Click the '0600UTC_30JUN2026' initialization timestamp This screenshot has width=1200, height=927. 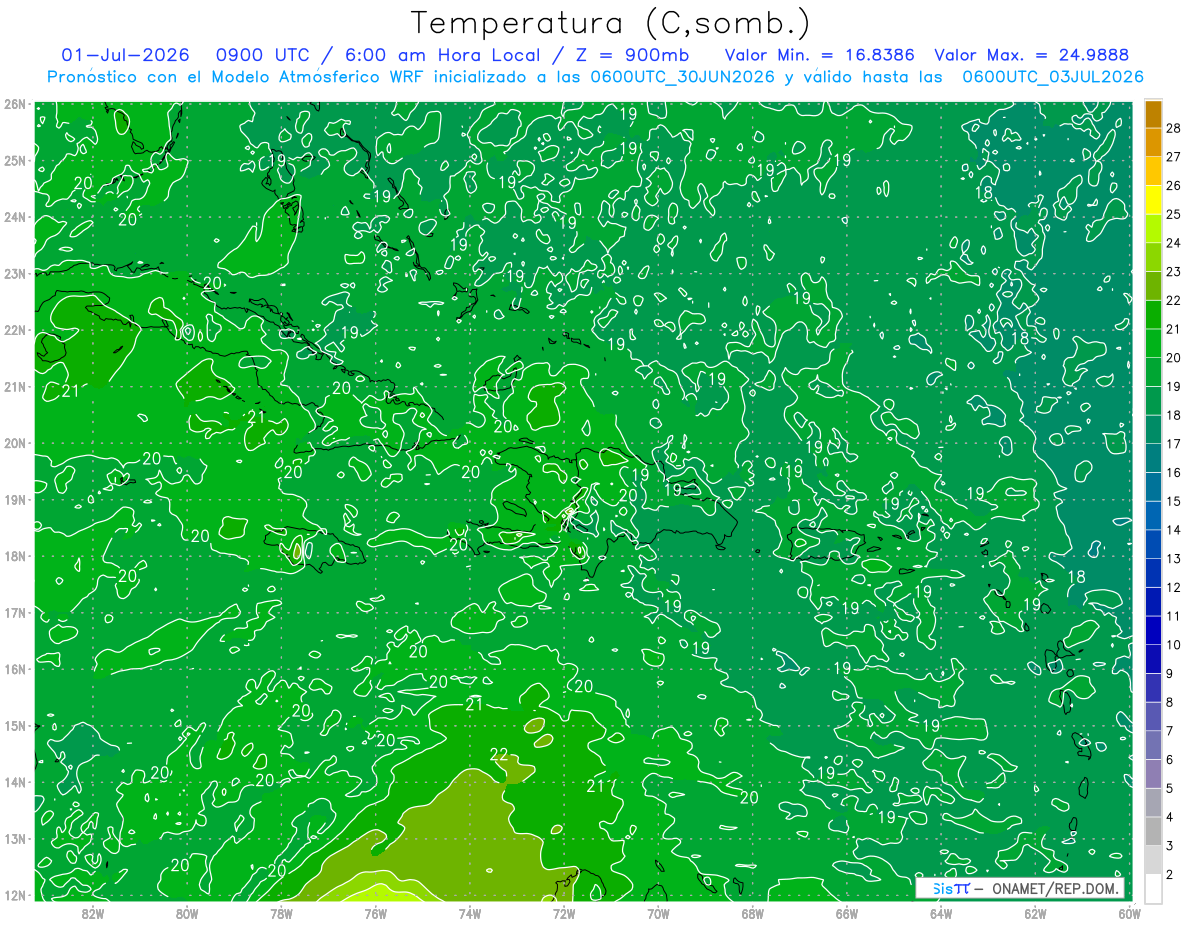(x=682, y=76)
